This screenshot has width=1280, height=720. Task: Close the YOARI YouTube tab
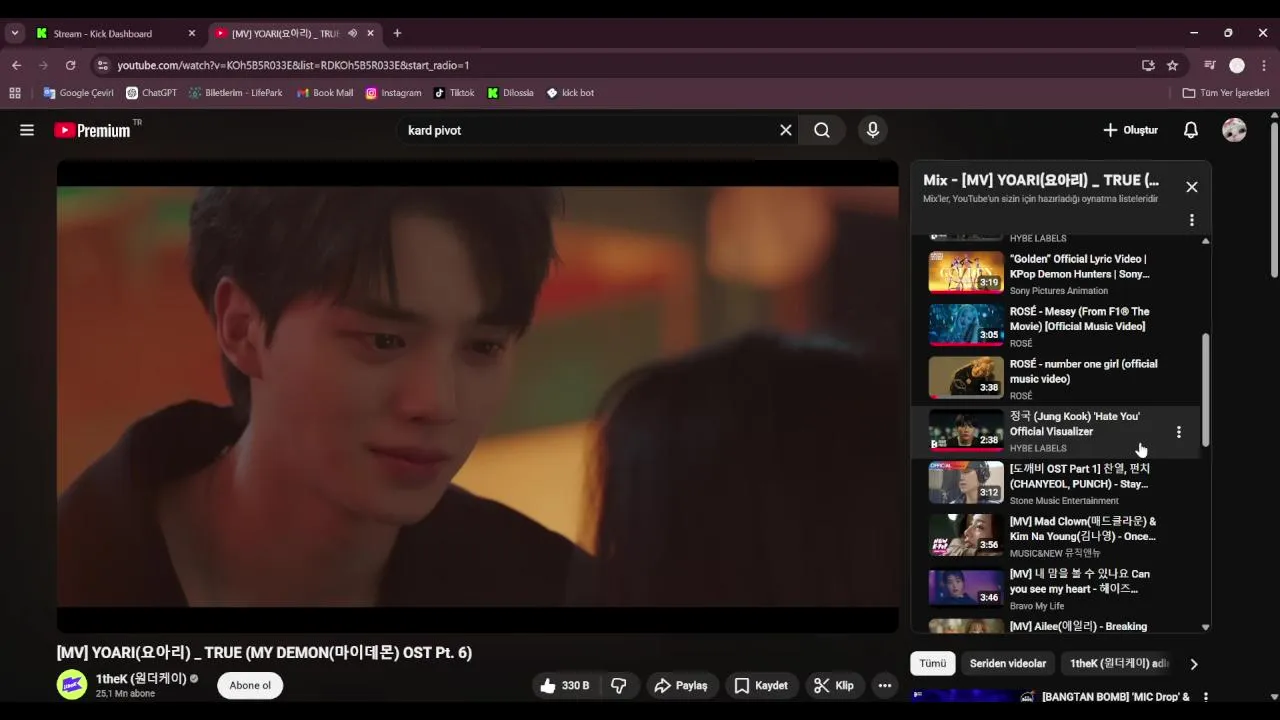(x=371, y=33)
